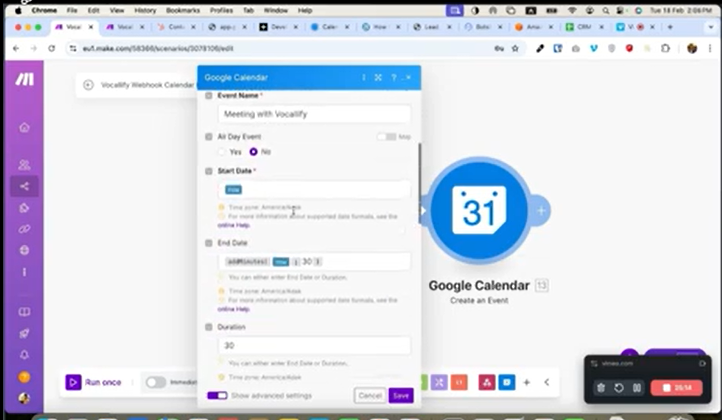Image resolution: width=722 pixels, height=420 pixels.
Task: Open notifications bell in the sidebar
Action: pyautogui.click(x=24, y=354)
